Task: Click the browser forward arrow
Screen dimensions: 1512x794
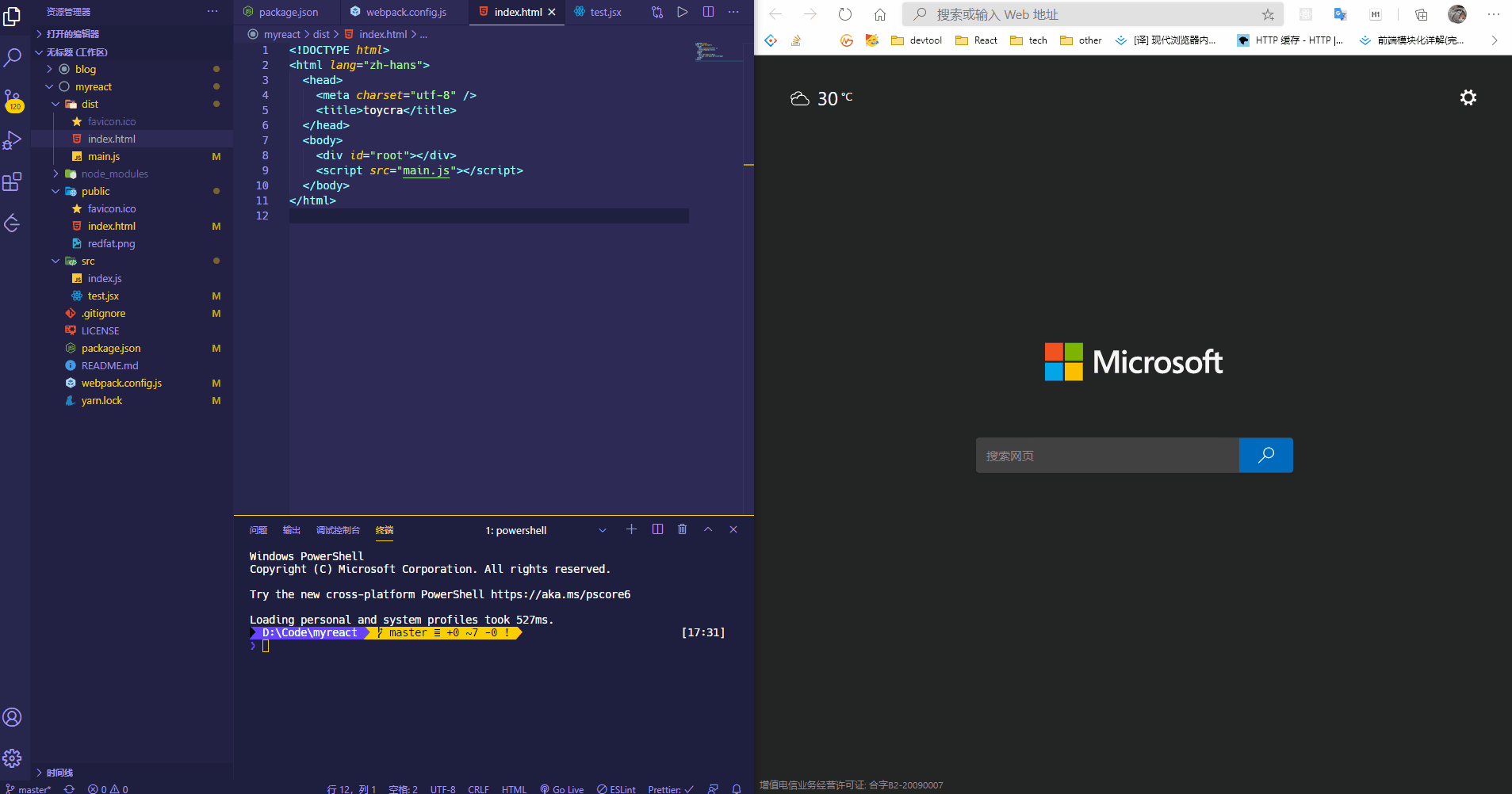Action: tap(810, 14)
